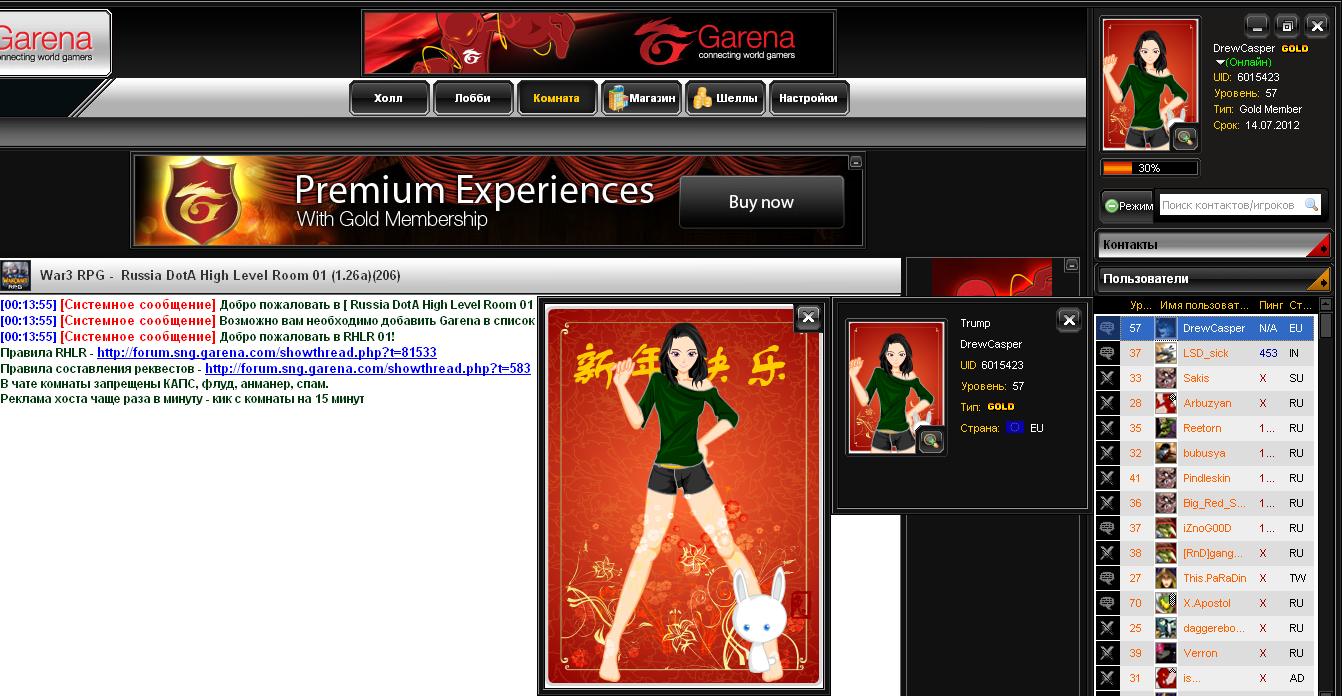This screenshot has height=696, width=1342.
Task: Zoom the avatar in the sidebar profile
Action: pyautogui.click(x=1185, y=138)
